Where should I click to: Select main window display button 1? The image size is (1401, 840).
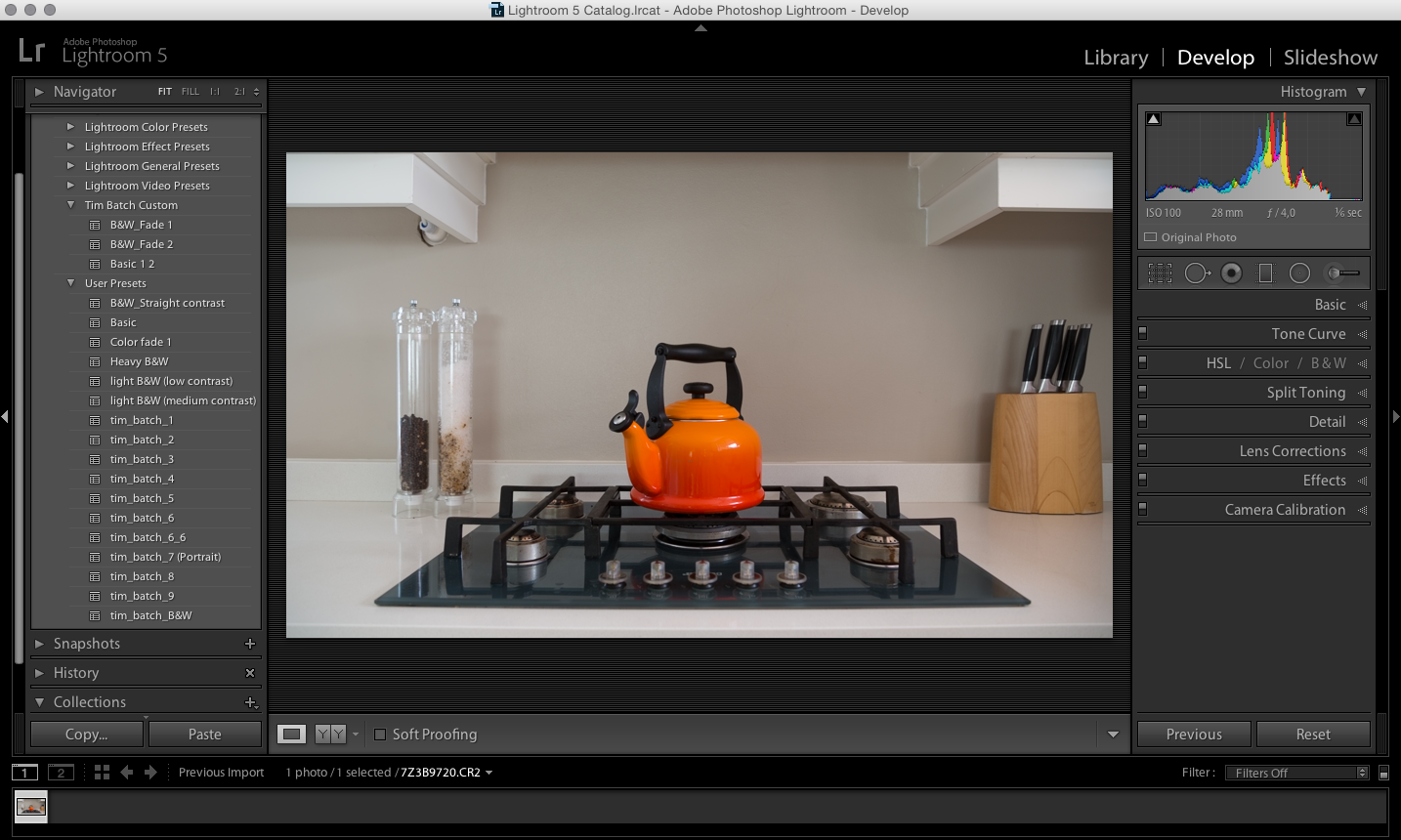(24, 773)
